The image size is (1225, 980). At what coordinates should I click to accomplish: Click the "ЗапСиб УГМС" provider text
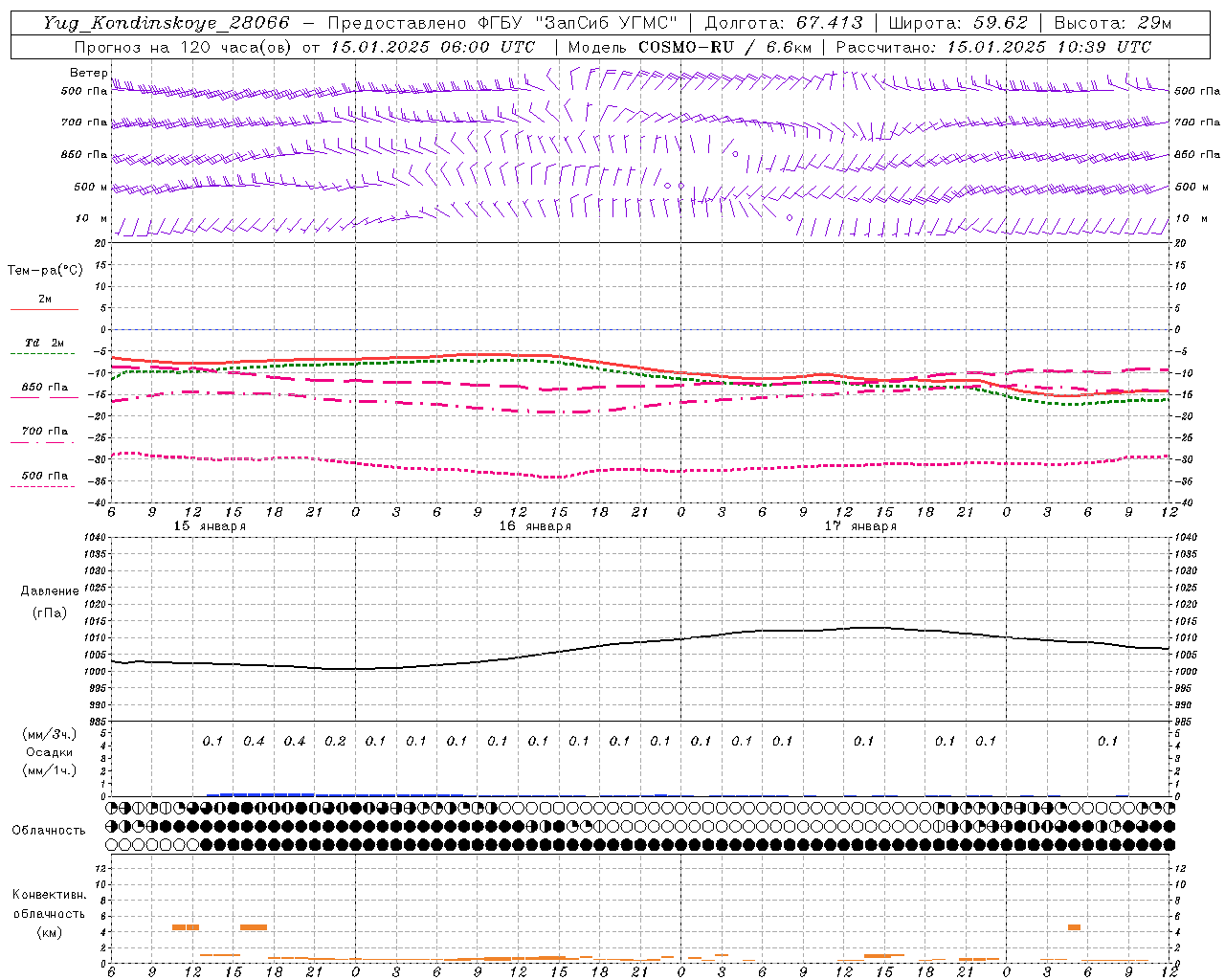click(607, 23)
